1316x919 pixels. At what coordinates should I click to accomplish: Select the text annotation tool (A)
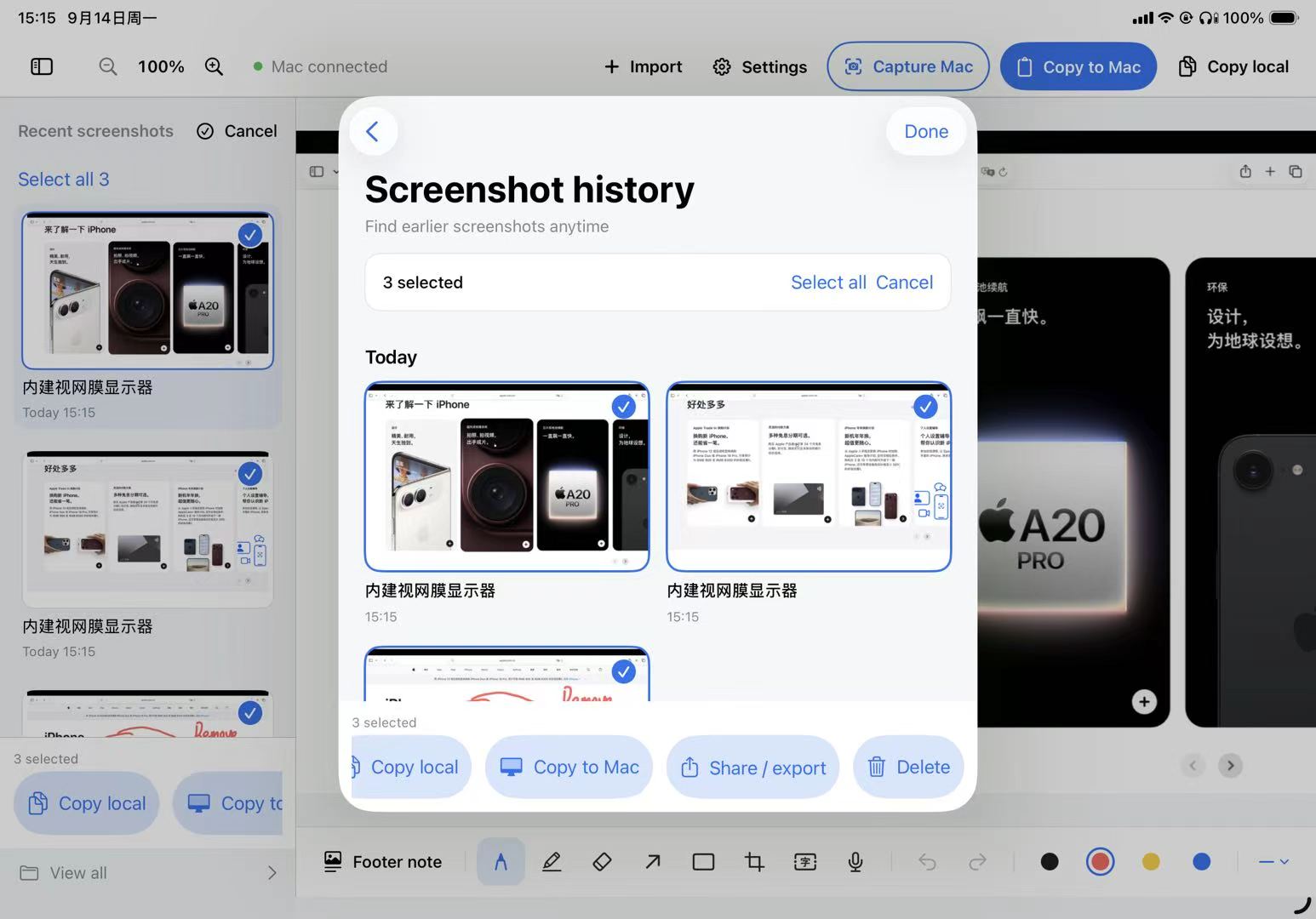coord(501,862)
